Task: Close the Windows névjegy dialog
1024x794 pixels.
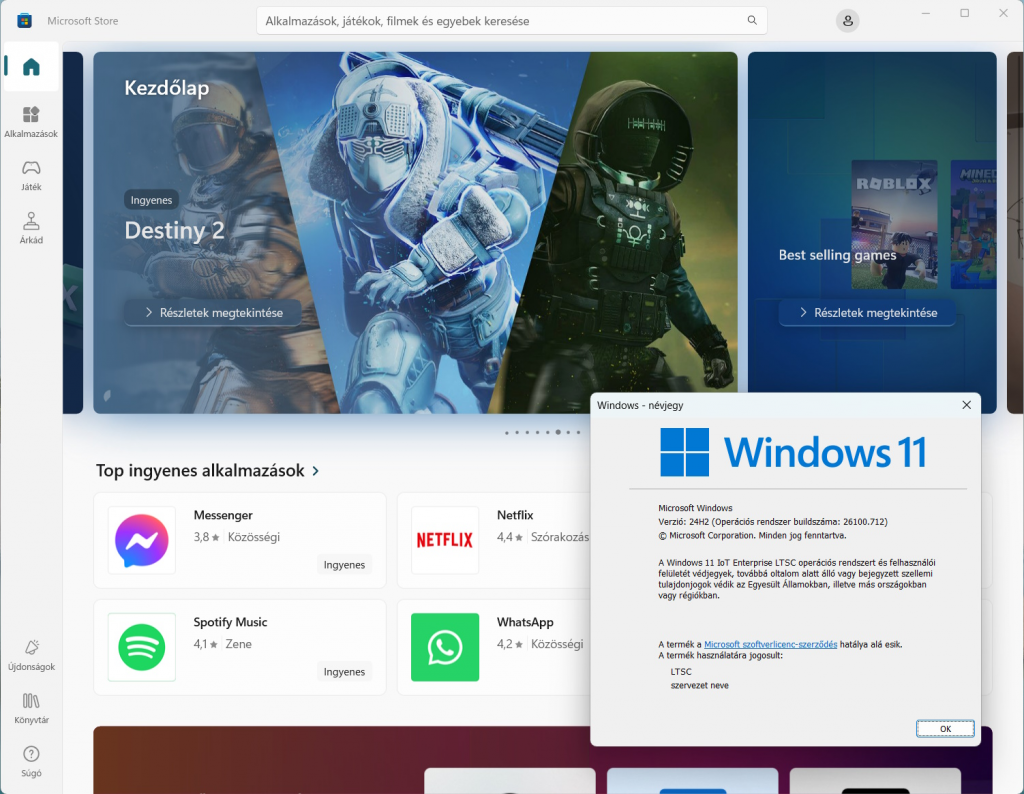Action: coord(966,405)
